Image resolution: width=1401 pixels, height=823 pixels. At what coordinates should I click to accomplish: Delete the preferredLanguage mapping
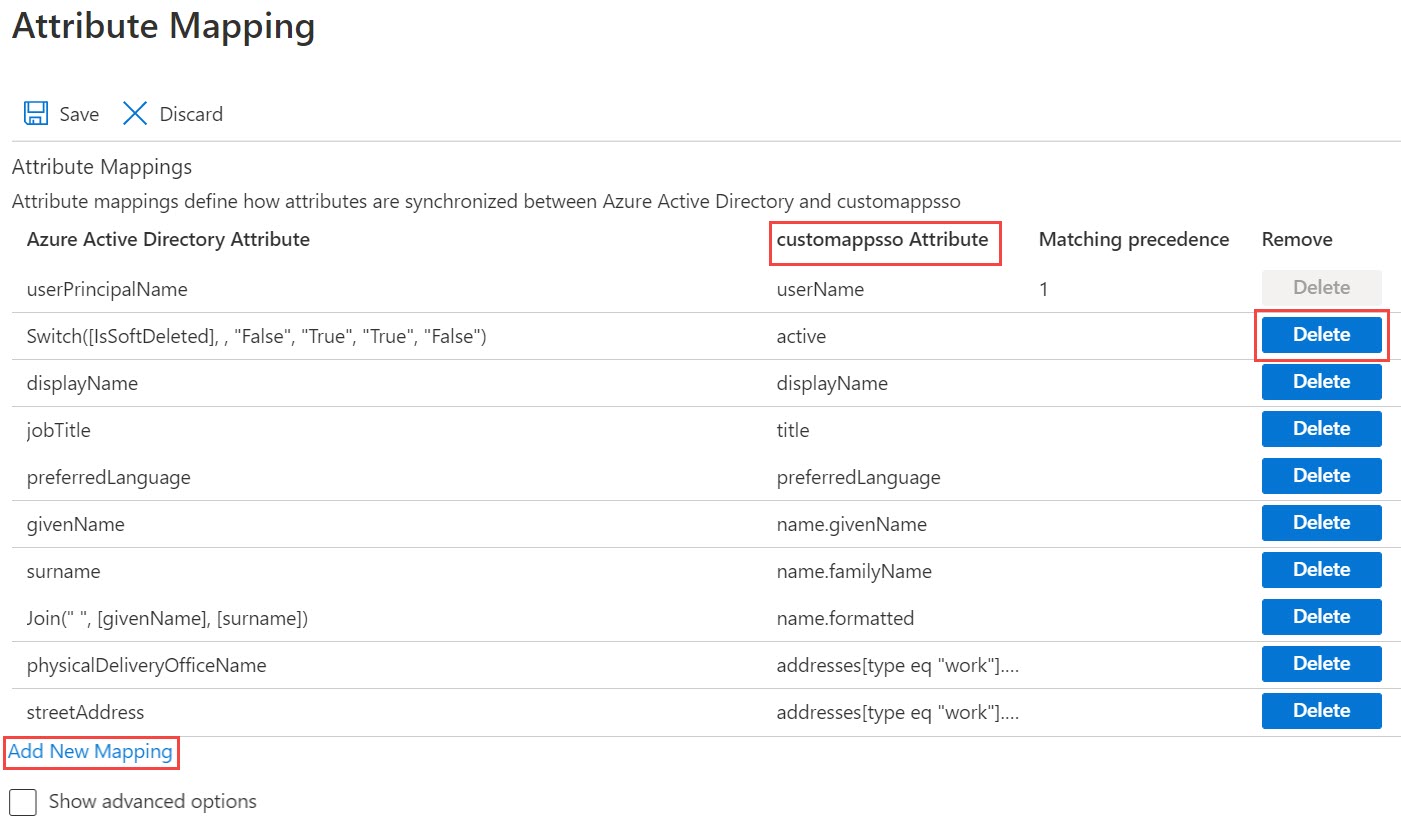[1321, 476]
